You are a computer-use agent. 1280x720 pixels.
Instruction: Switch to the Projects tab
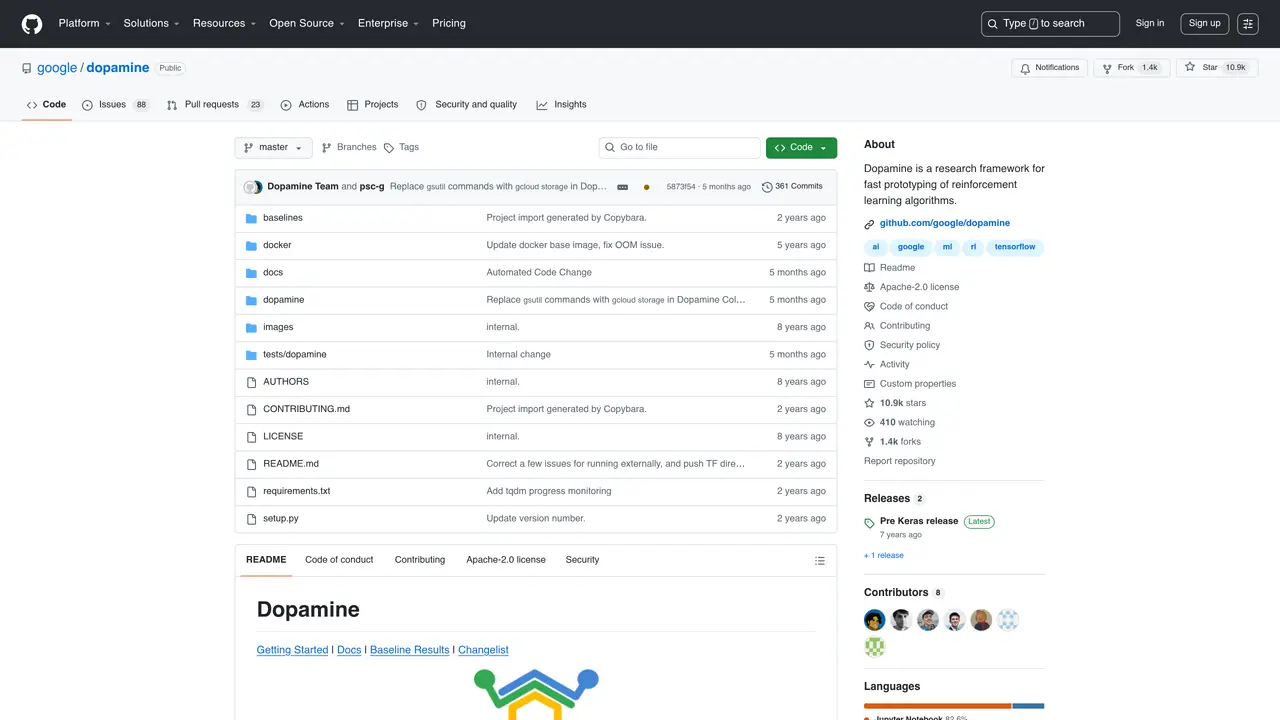[373, 104]
